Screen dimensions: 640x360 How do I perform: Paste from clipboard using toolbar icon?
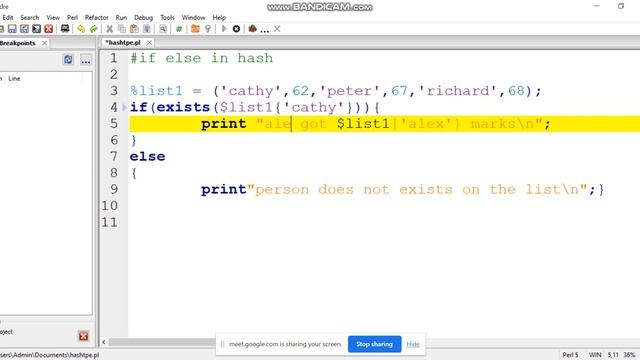tap(134, 29)
